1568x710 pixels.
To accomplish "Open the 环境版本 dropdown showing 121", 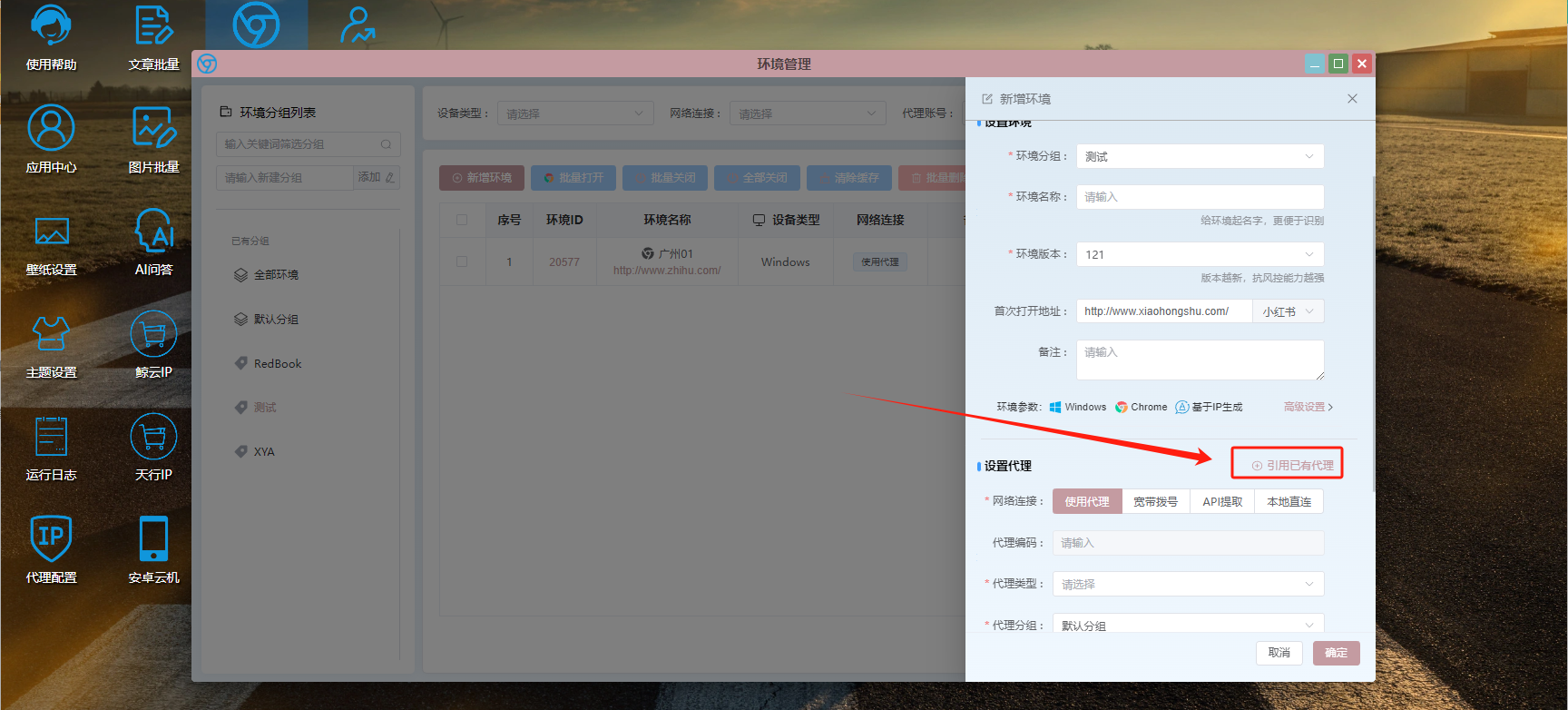I will (x=1200, y=254).
